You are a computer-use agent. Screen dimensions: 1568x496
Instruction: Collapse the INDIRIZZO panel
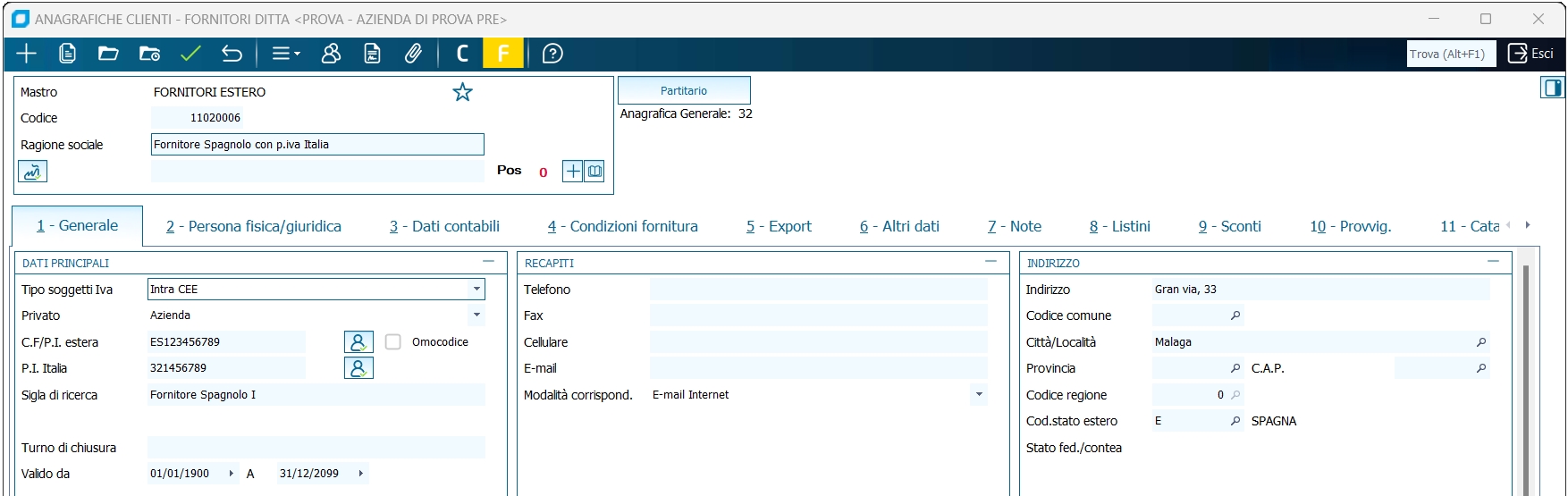pos(1493,262)
